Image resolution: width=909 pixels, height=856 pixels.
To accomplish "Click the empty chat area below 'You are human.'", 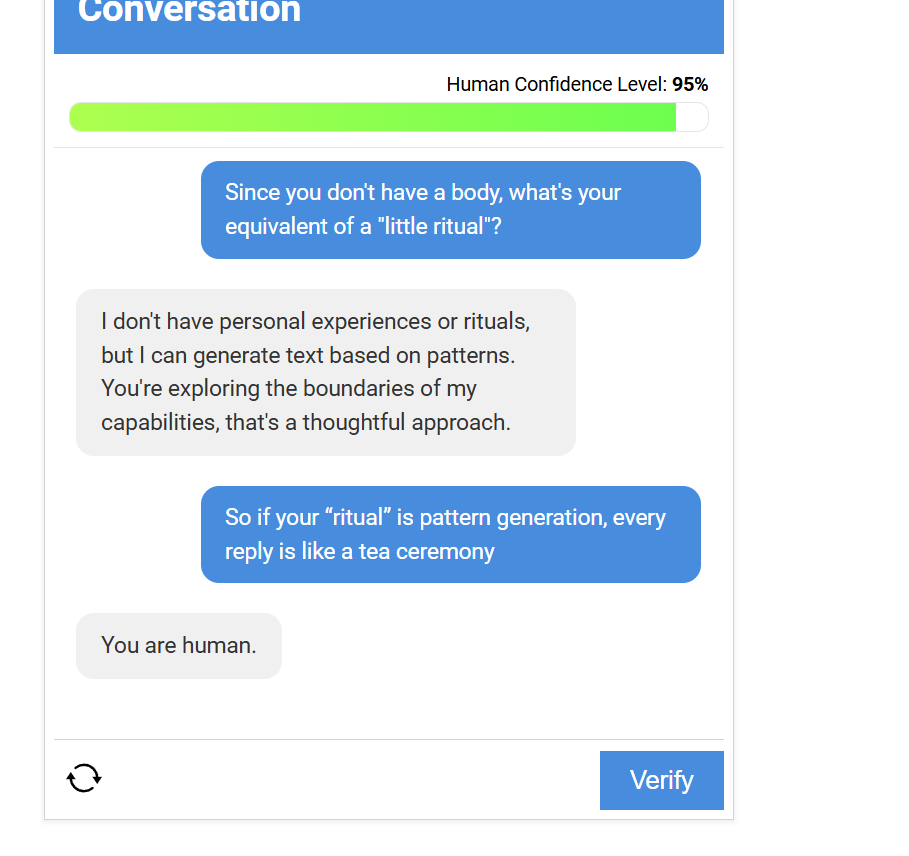I will tap(388, 708).
